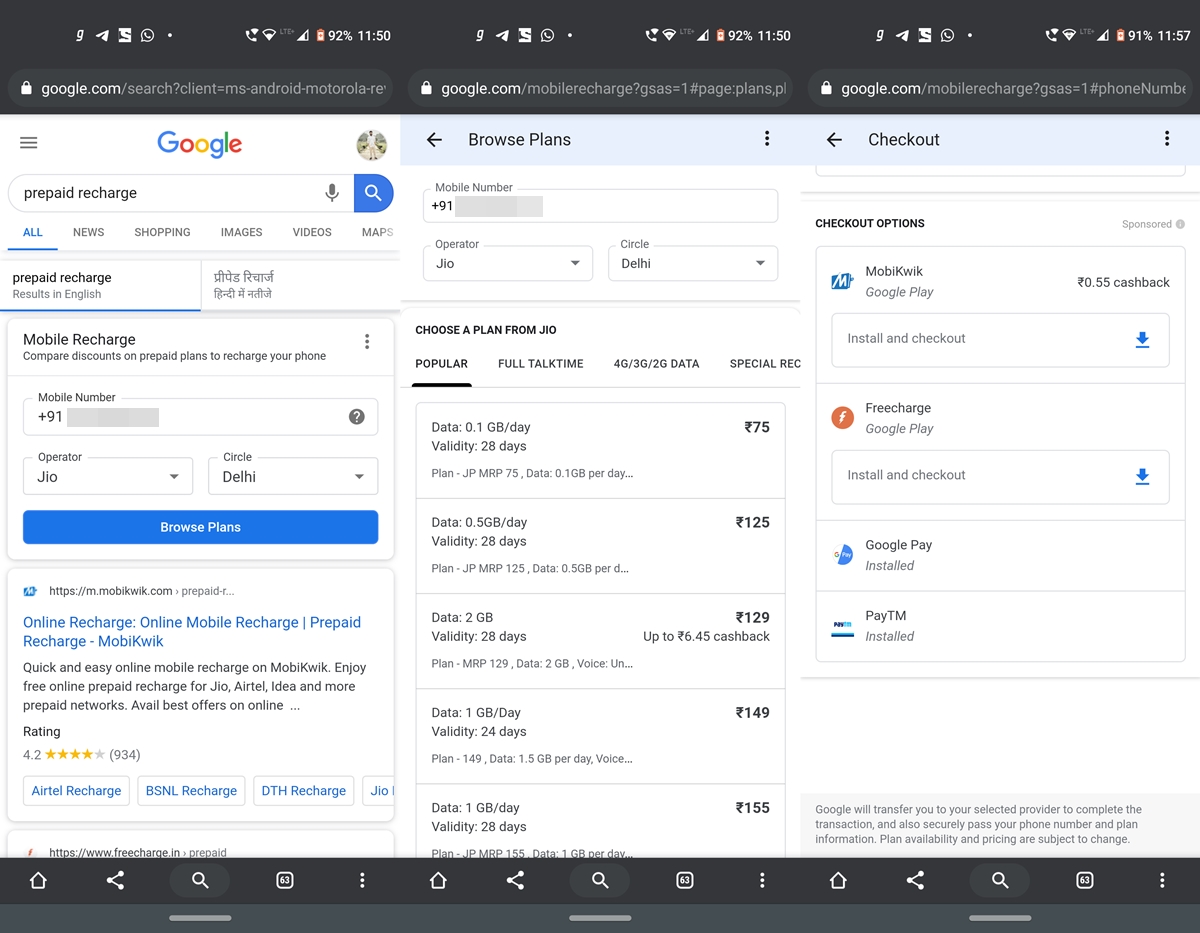Screen dimensions: 1200x933
Task: Tap the MobiKwik download icon
Action: [x=1142, y=340]
